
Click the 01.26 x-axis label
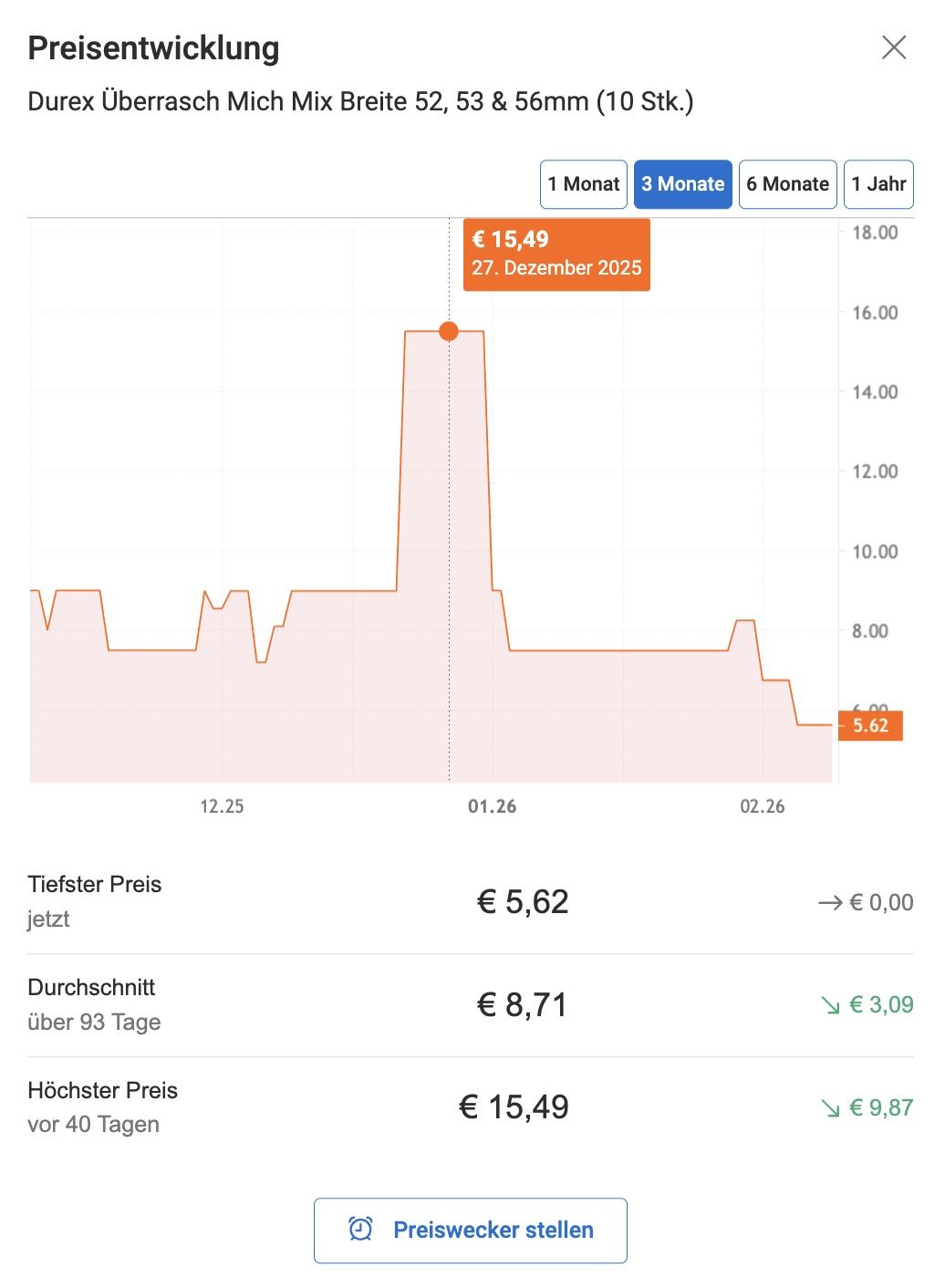click(x=493, y=806)
